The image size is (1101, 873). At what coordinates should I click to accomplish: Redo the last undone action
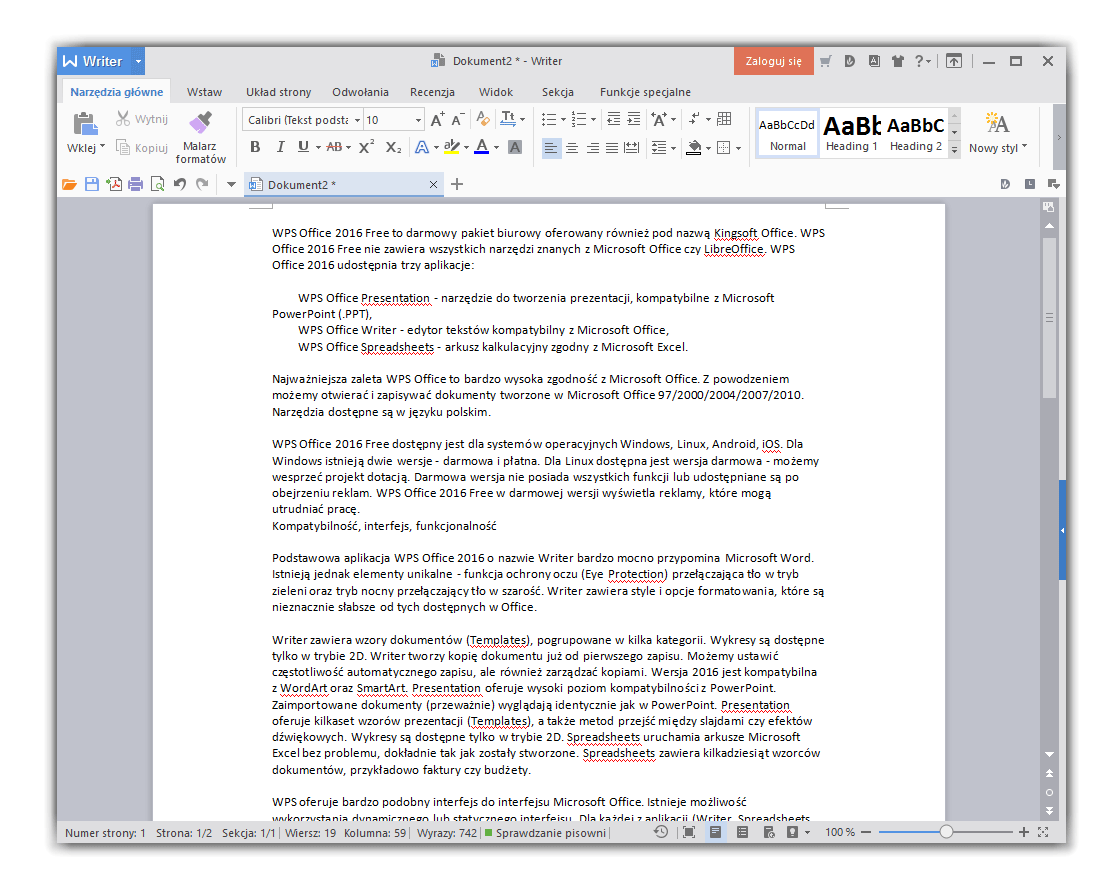click(202, 184)
